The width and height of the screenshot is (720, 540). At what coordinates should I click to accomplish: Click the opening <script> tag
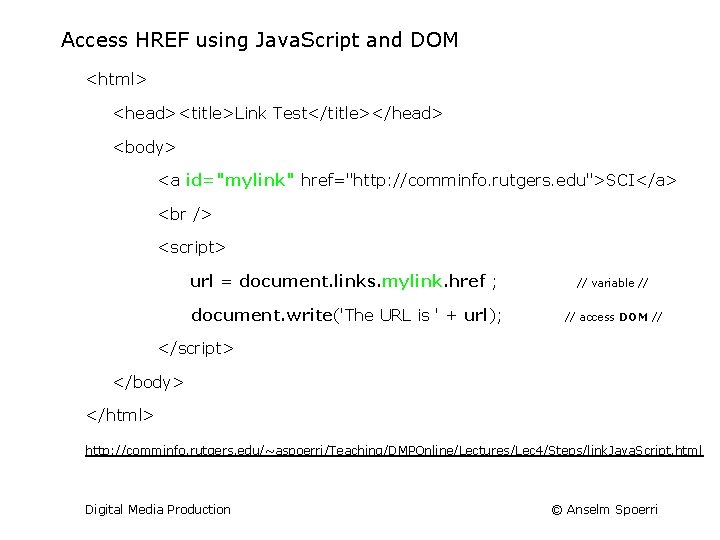pyautogui.click(x=192, y=248)
